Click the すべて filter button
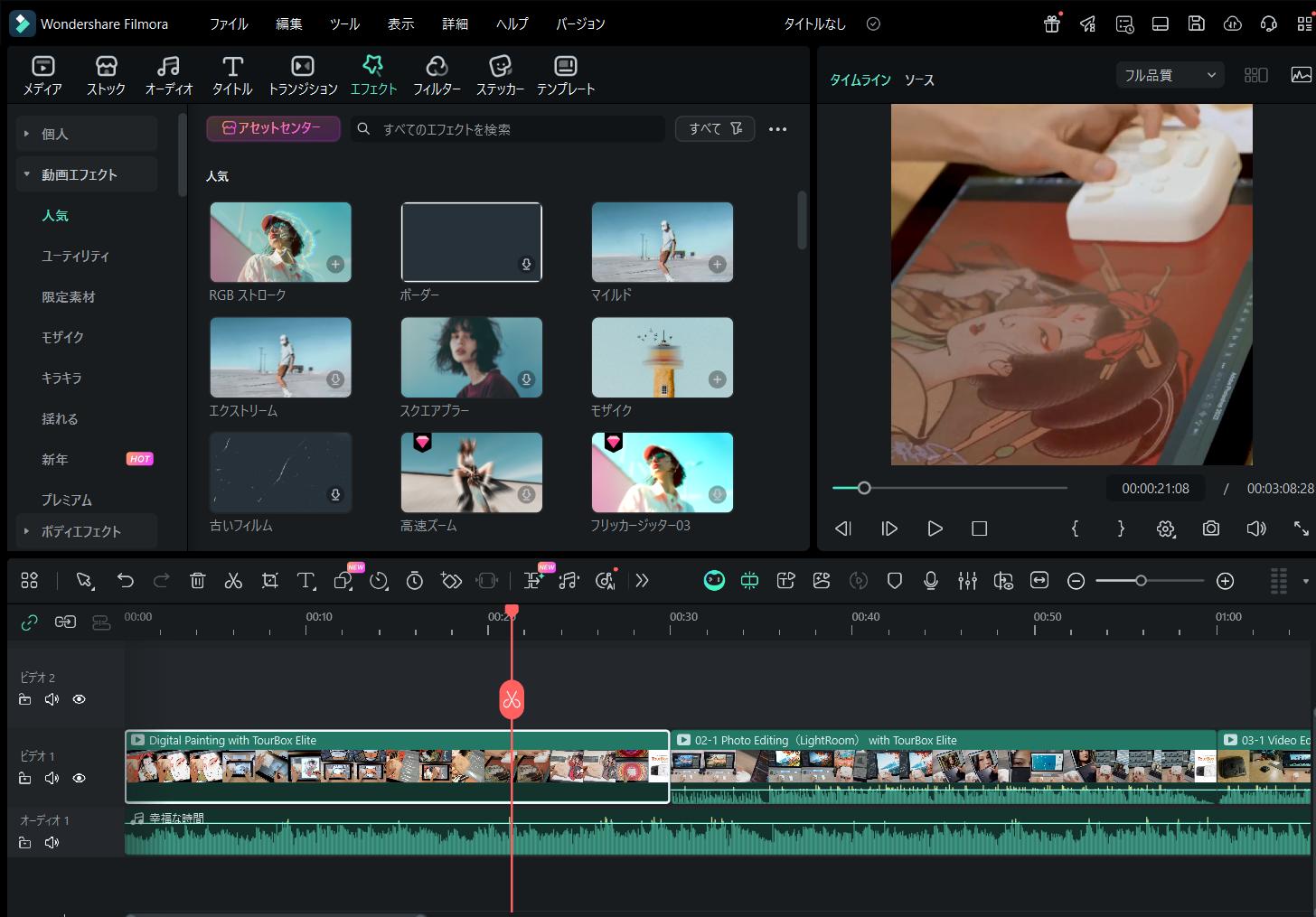This screenshot has width=1316, height=917. [715, 128]
